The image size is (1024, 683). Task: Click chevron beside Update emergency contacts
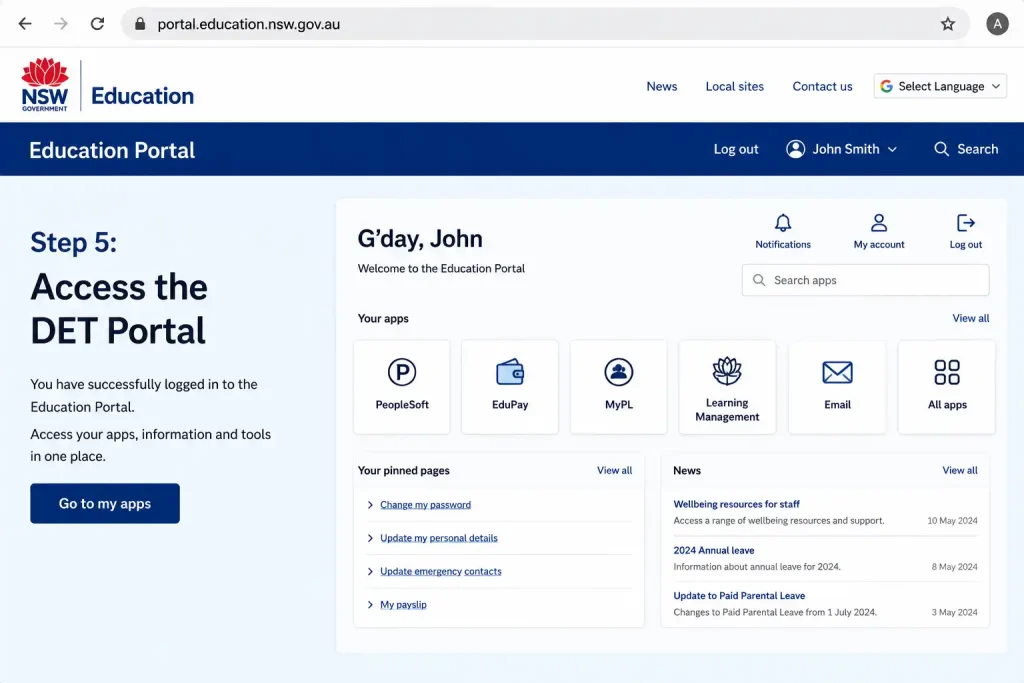point(370,571)
